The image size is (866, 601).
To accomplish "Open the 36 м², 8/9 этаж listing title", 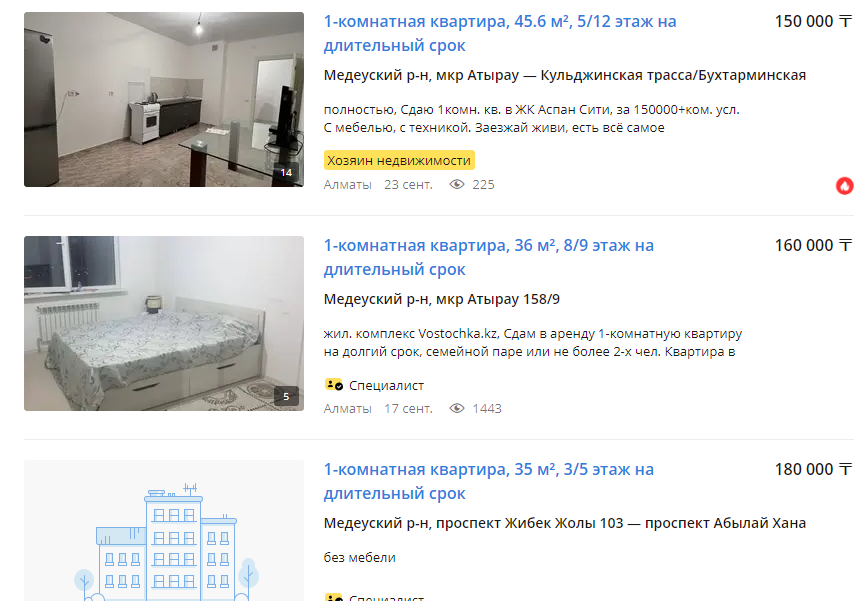I will (x=489, y=257).
